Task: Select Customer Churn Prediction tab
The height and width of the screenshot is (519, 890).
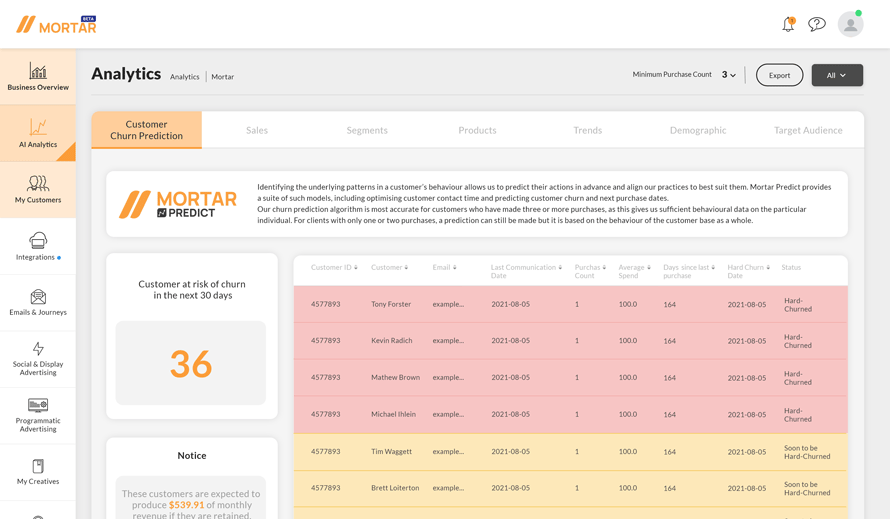Action: tap(146, 130)
